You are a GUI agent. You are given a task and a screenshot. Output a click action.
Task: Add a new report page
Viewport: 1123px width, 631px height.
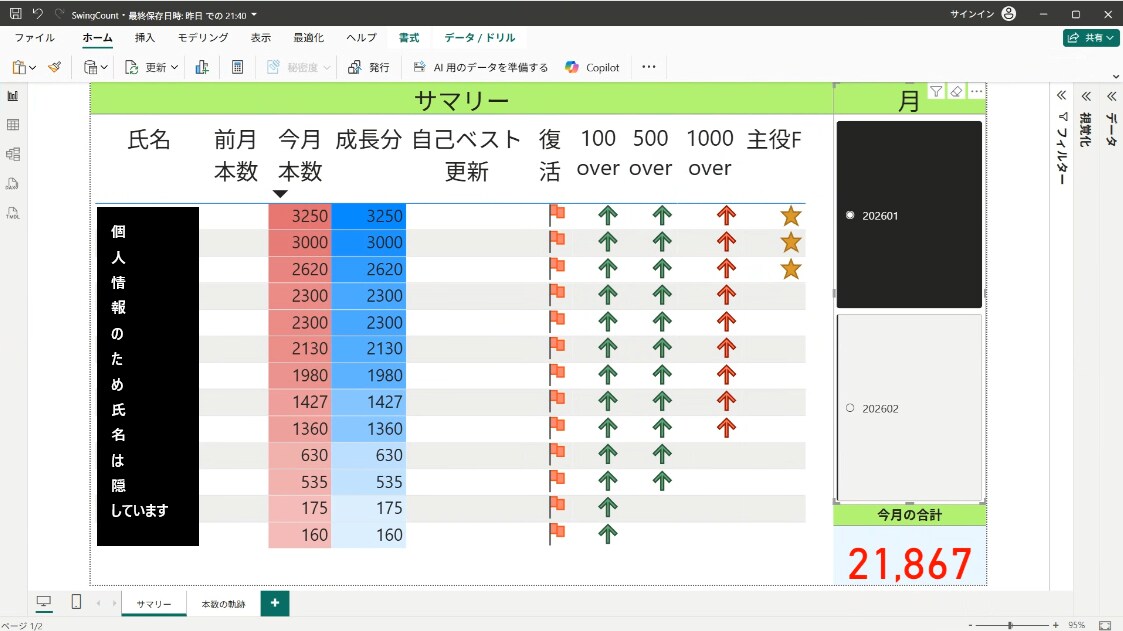point(274,603)
